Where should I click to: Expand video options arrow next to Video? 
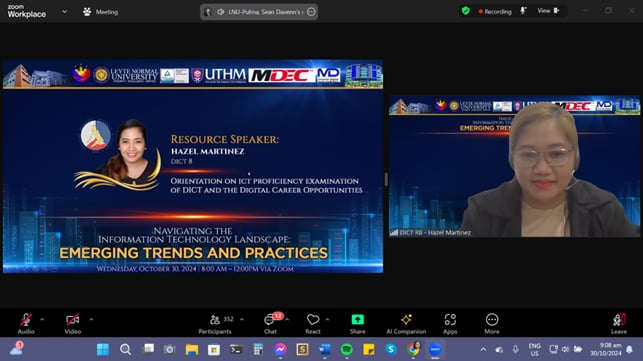click(x=91, y=319)
